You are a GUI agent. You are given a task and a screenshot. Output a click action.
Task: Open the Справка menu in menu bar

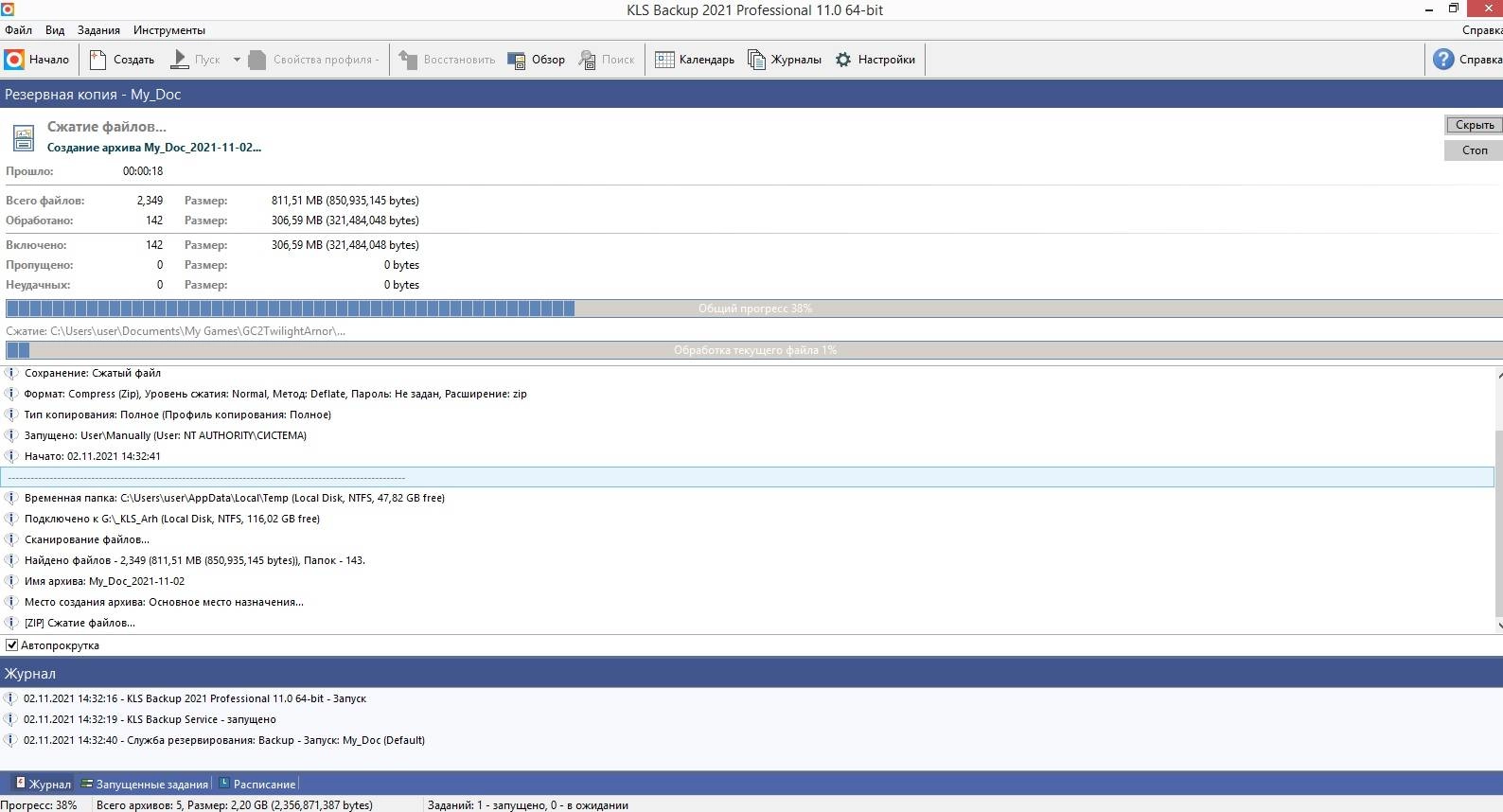[1481, 30]
